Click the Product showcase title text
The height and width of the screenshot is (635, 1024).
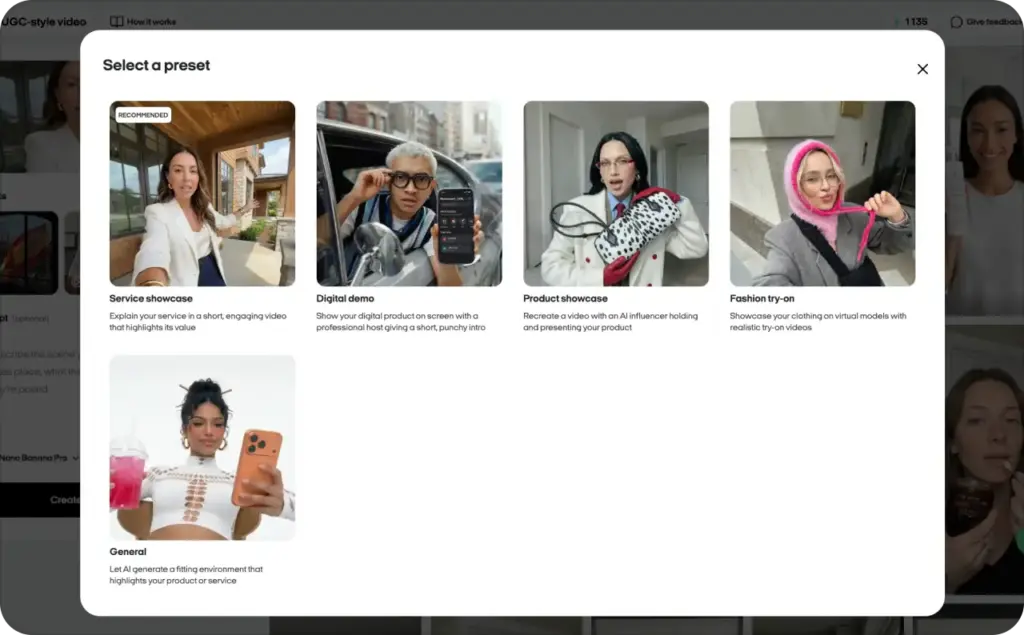[565, 299]
